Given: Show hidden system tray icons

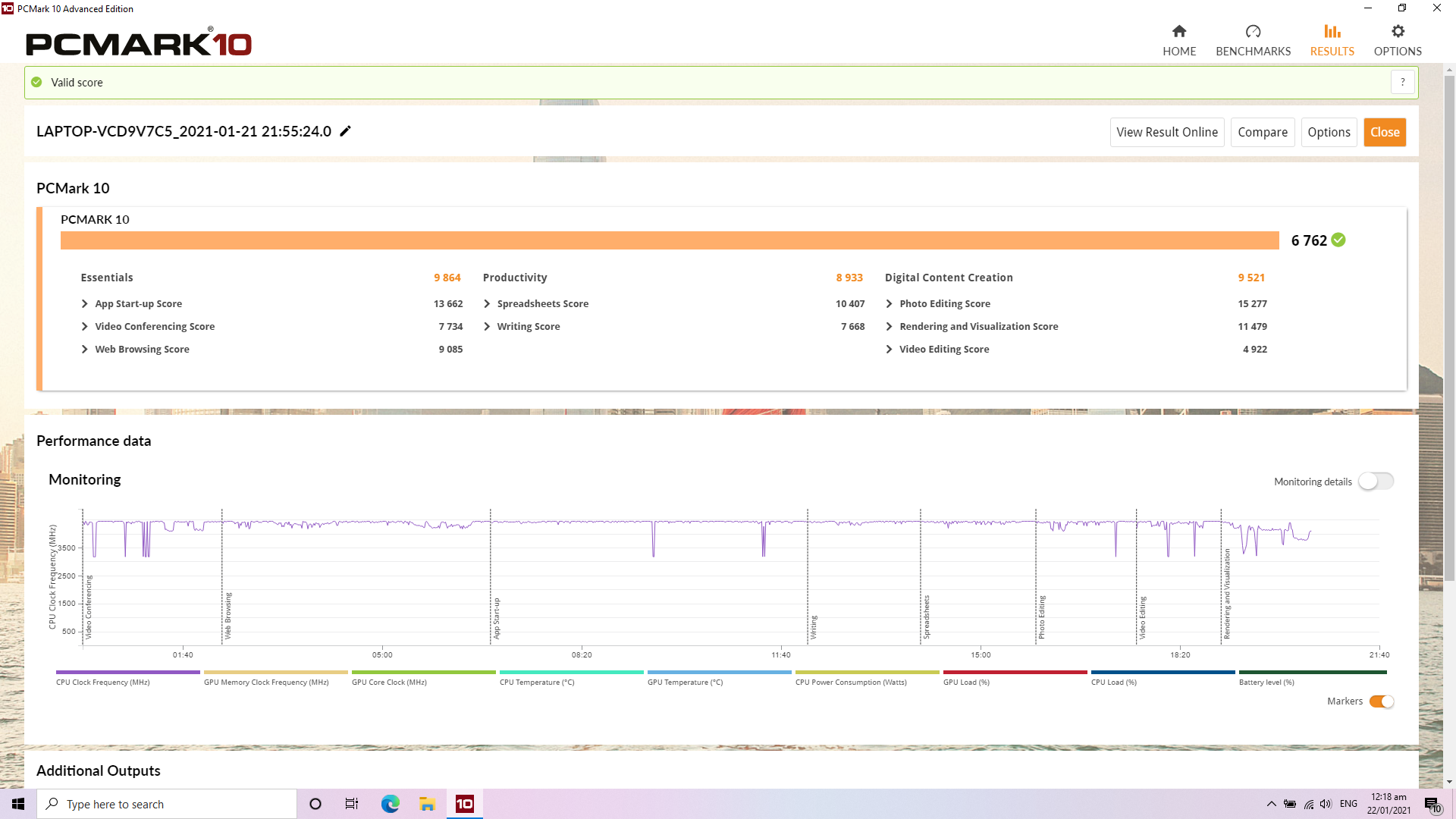Looking at the screenshot, I should click(x=1271, y=804).
